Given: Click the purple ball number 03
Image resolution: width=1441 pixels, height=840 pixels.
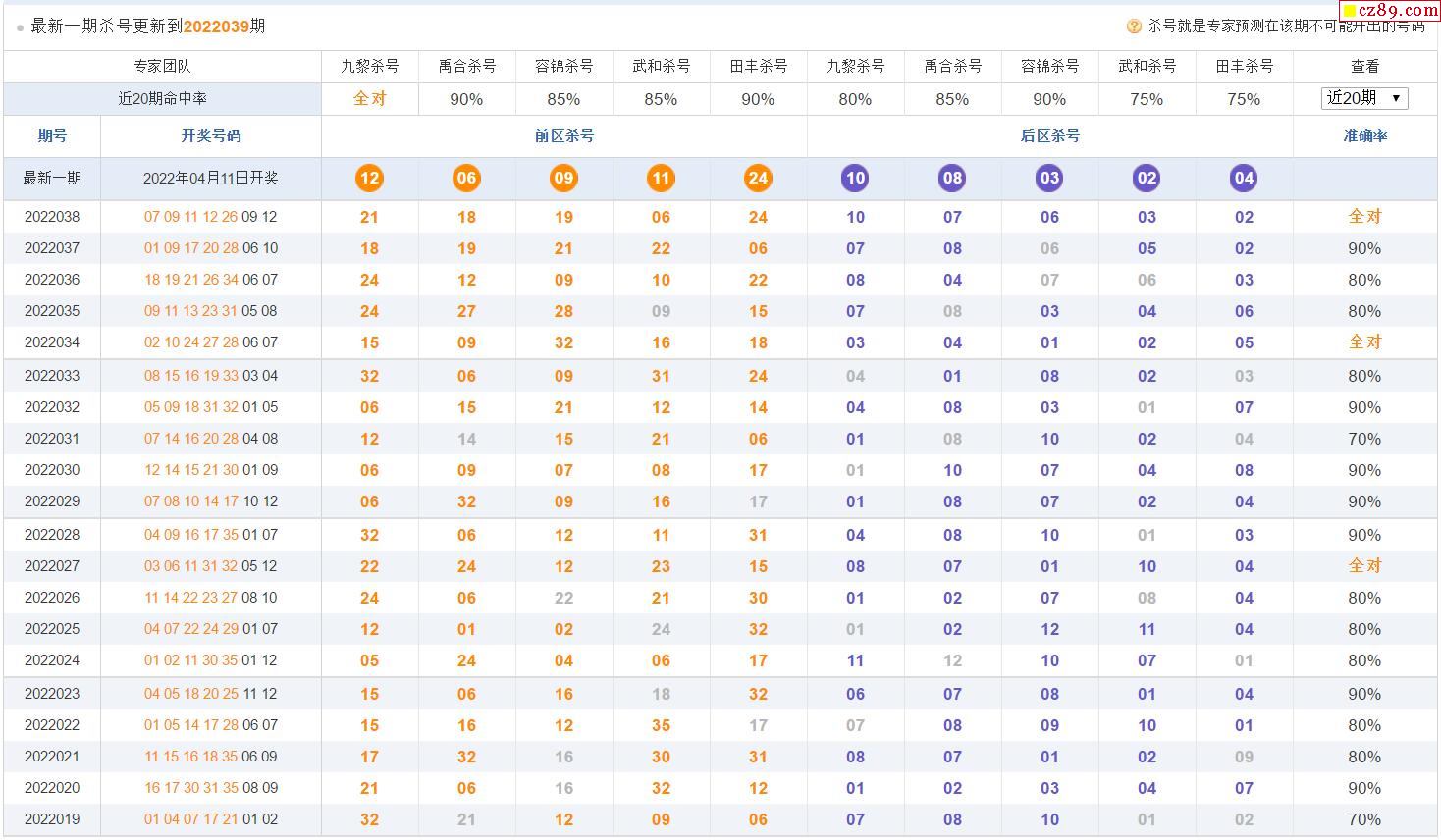Looking at the screenshot, I should click(1049, 178).
